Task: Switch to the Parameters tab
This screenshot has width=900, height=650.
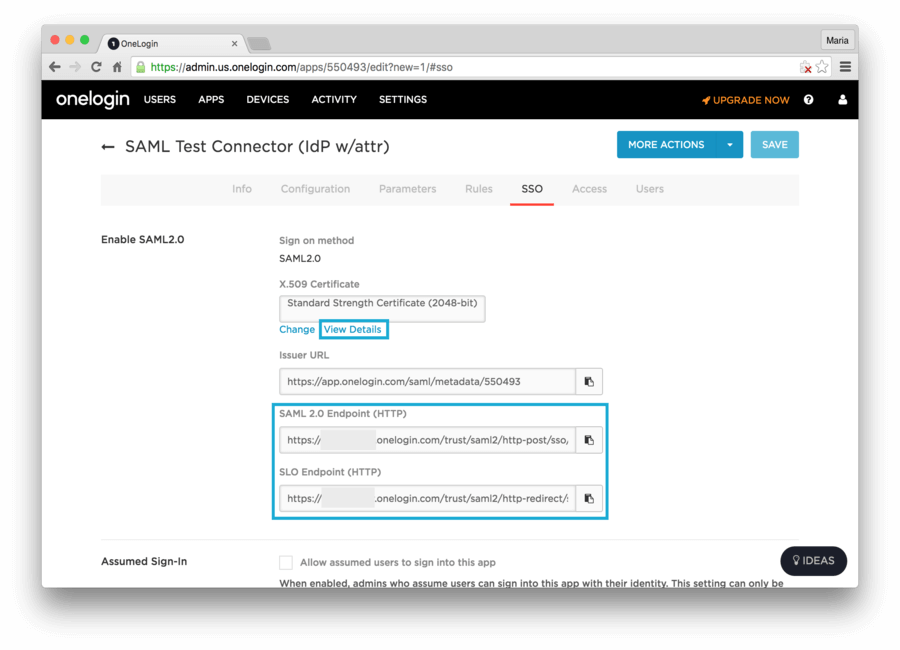Action: 407,189
